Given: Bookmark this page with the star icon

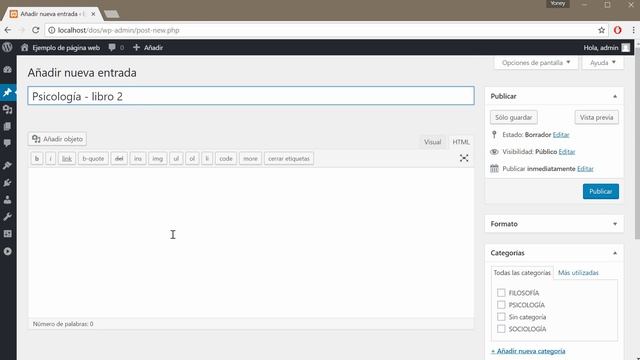Looking at the screenshot, I should click(x=601, y=30).
